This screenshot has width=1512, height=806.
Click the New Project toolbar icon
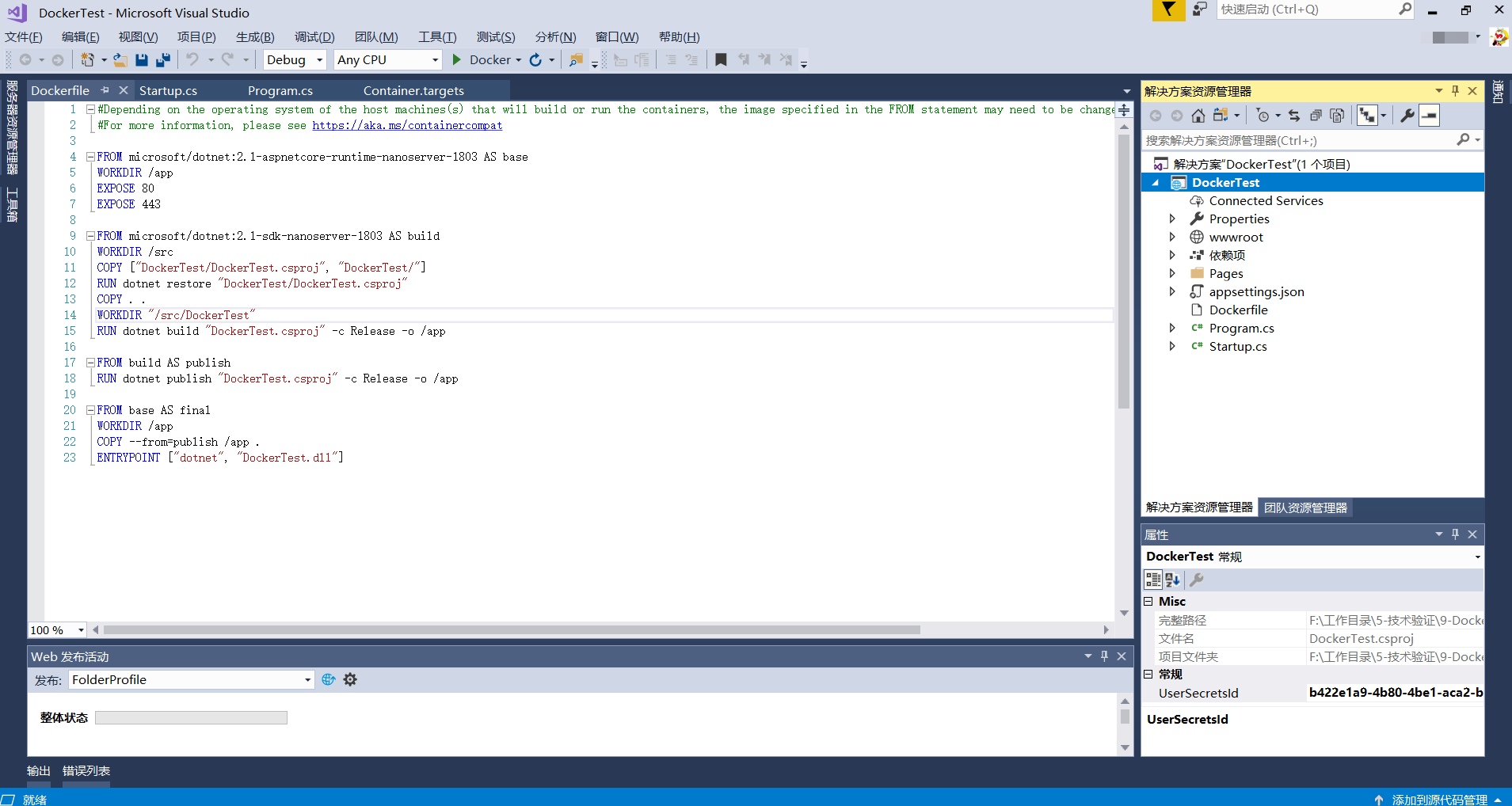[x=87, y=60]
